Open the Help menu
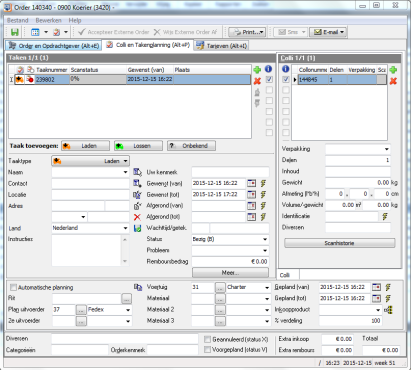The width and height of the screenshot is (411, 370). [75, 20]
